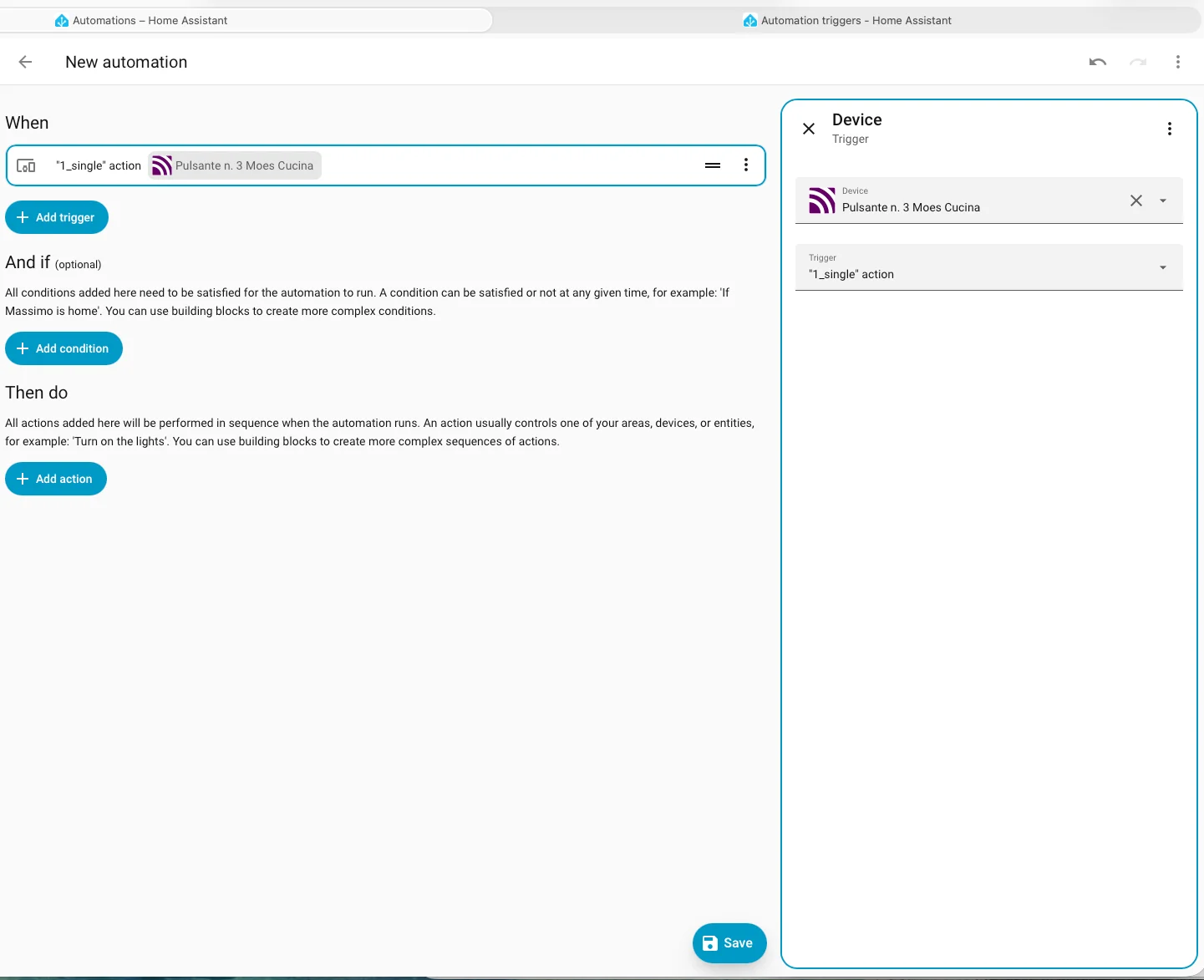The image size is (1204, 980).
Task: Add a new trigger
Action: tap(57, 217)
